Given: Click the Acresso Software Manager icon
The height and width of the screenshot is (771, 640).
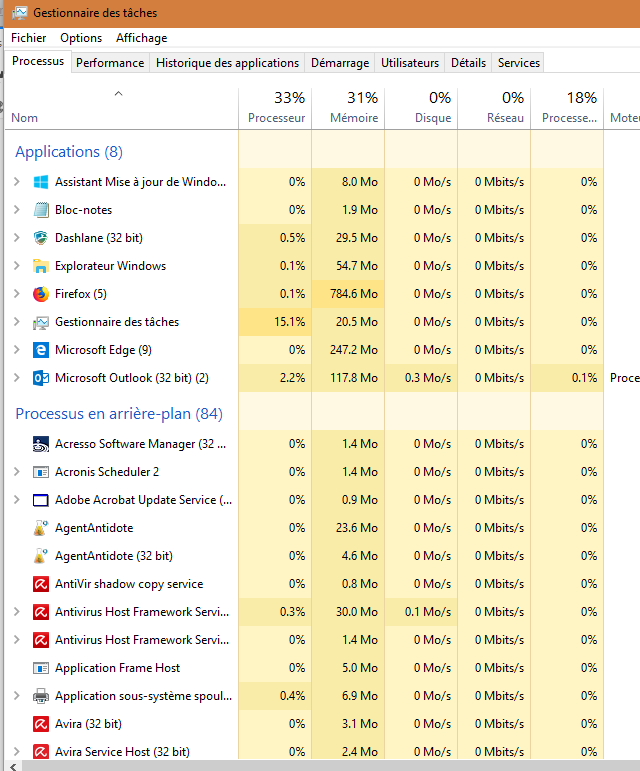Looking at the screenshot, I should pyautogui.click(x=41, y=444).
